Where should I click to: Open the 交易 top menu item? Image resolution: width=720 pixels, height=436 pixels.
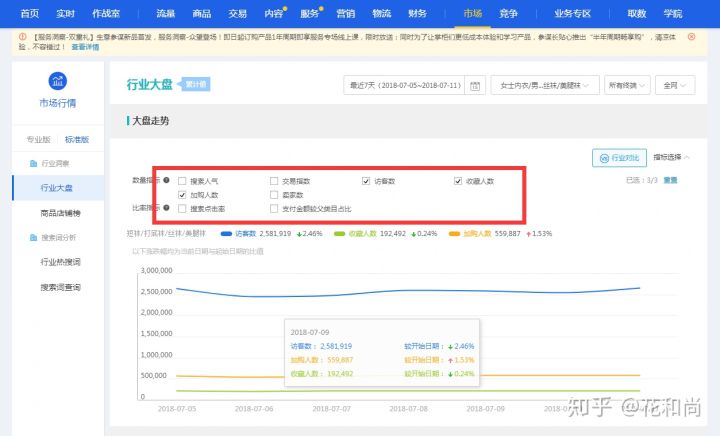(x=237, y=13)
